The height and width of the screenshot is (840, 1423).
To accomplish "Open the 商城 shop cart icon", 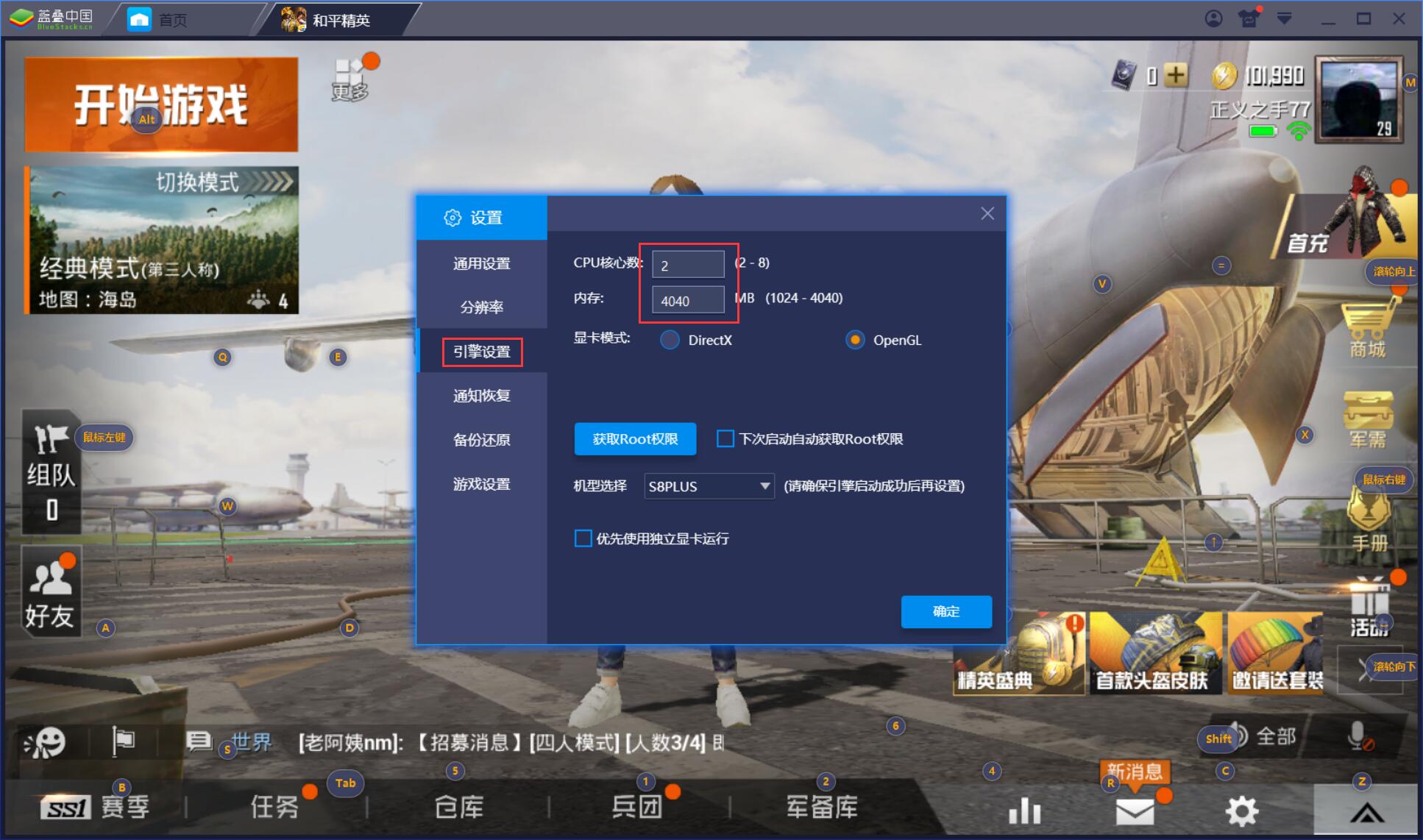I will click(1368, 327).
